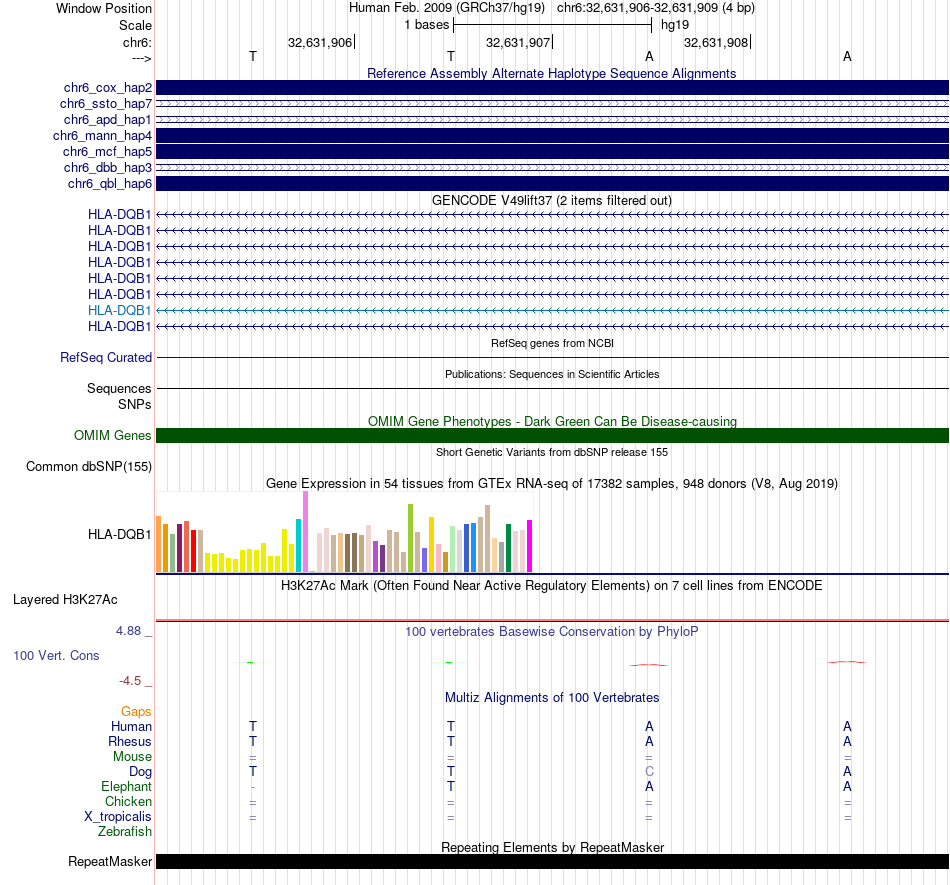Select the SNPs track label
Screen dimensions: 950x885
point(135,404)
